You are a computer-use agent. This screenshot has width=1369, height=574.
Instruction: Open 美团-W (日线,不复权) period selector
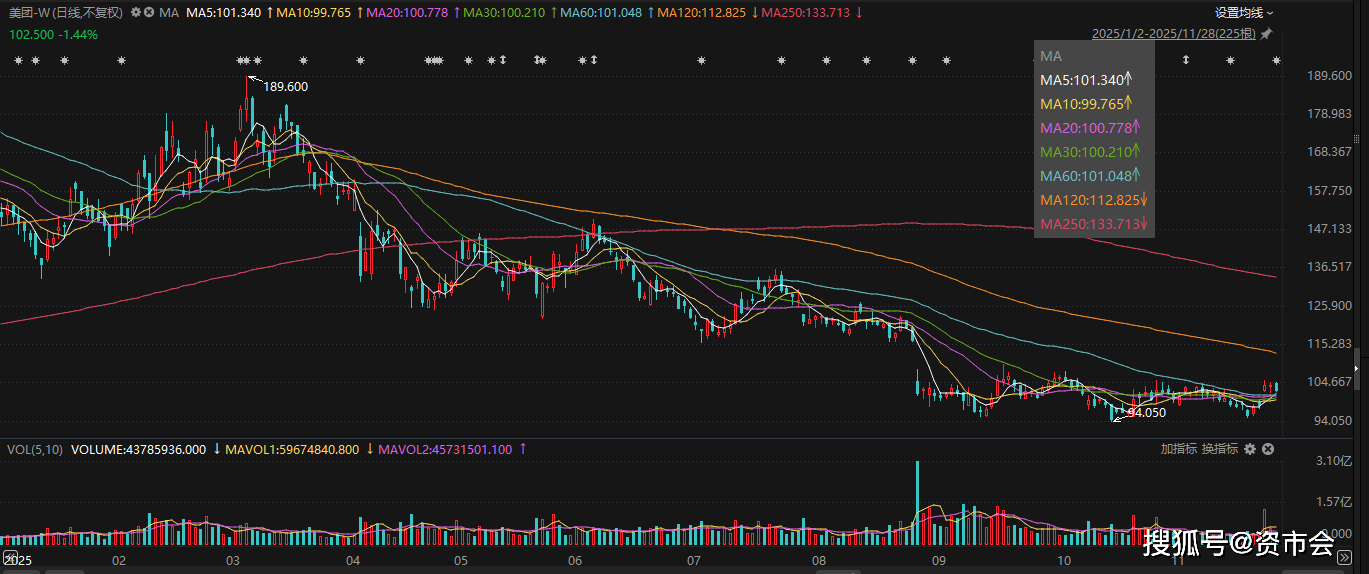(x=66, y=13)
